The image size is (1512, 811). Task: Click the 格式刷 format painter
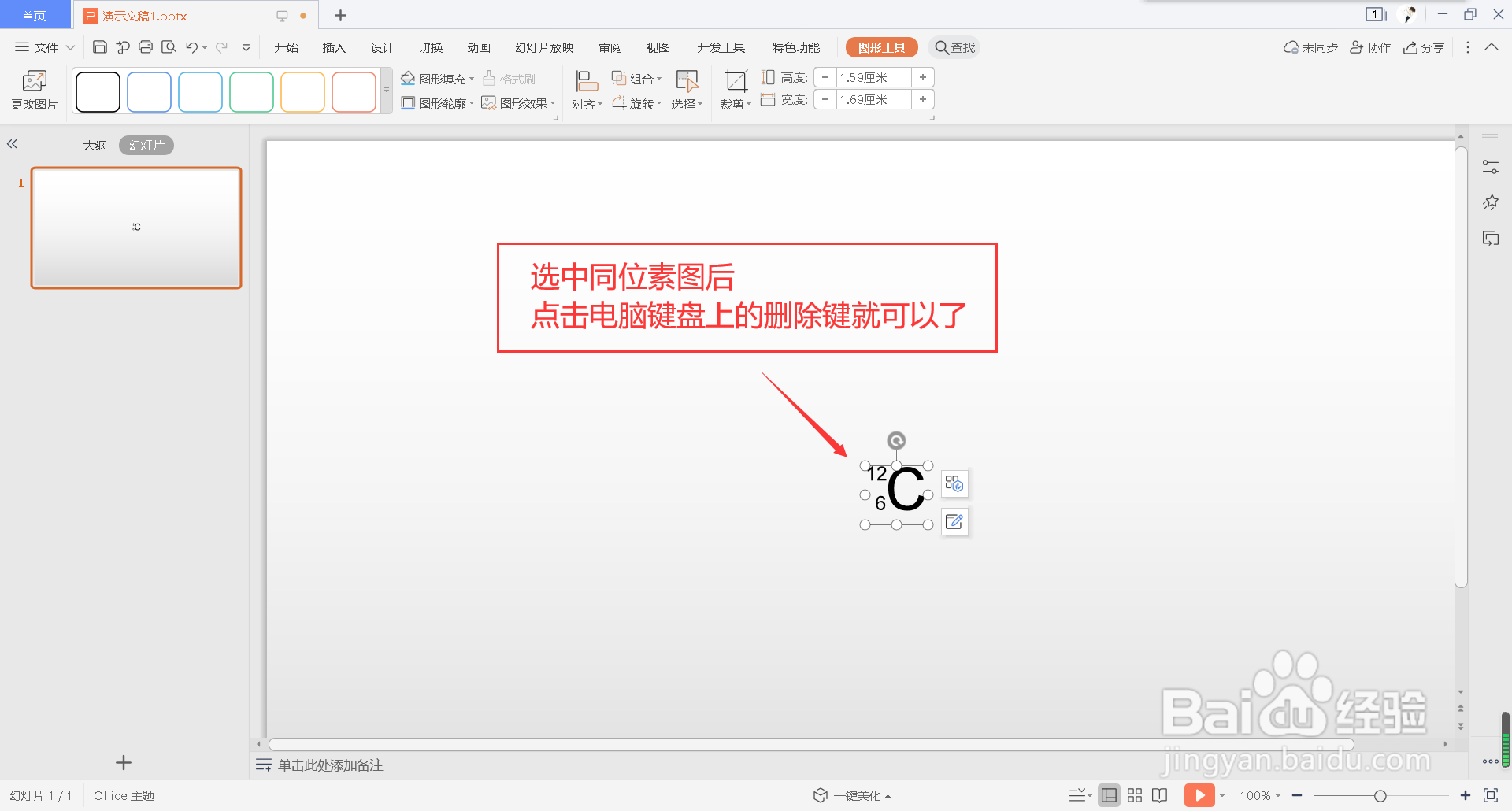click(x=510, y=79)
